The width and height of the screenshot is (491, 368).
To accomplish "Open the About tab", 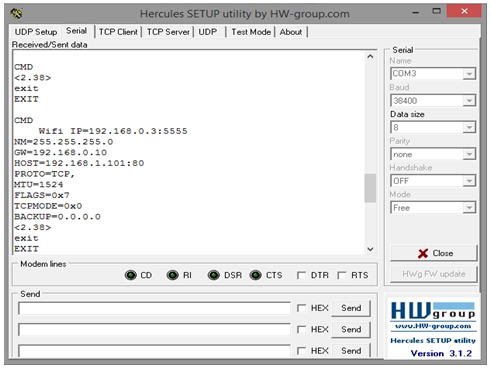I will [291, 32].
